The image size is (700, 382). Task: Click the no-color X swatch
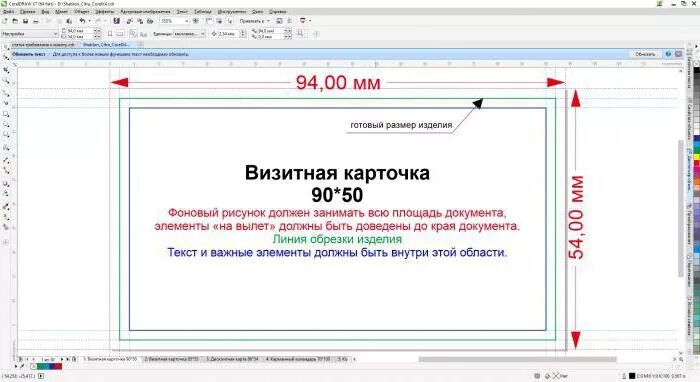coord(34,366)
